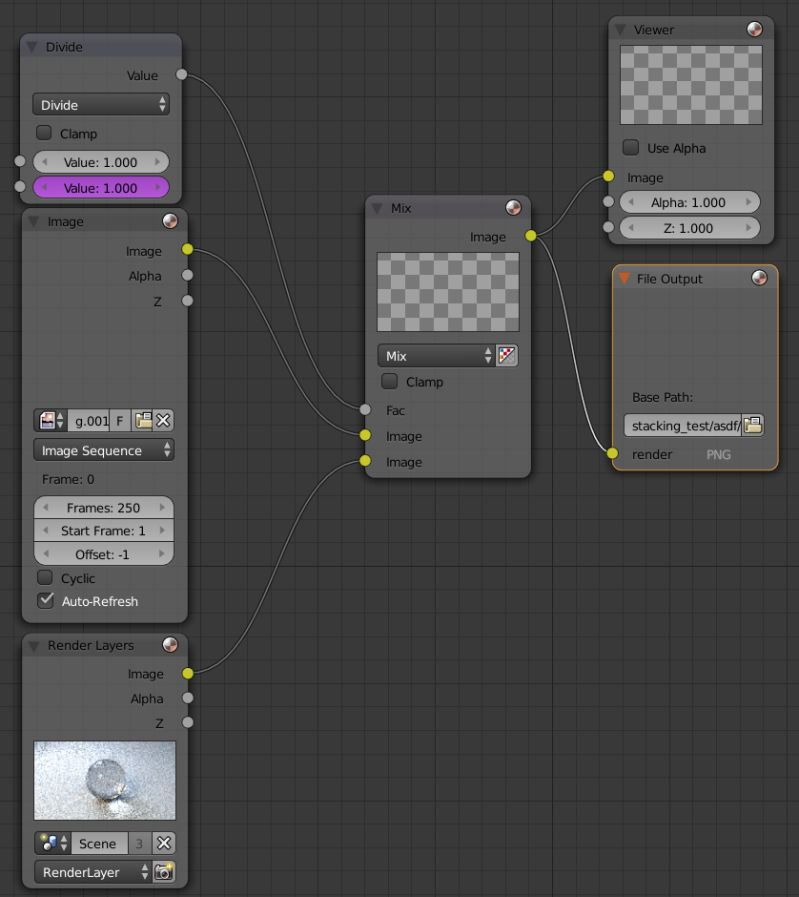This screenshot has height=897, width=799.
Task: Browse image datablock icon in Image node
Action: (x=51, y=420)
